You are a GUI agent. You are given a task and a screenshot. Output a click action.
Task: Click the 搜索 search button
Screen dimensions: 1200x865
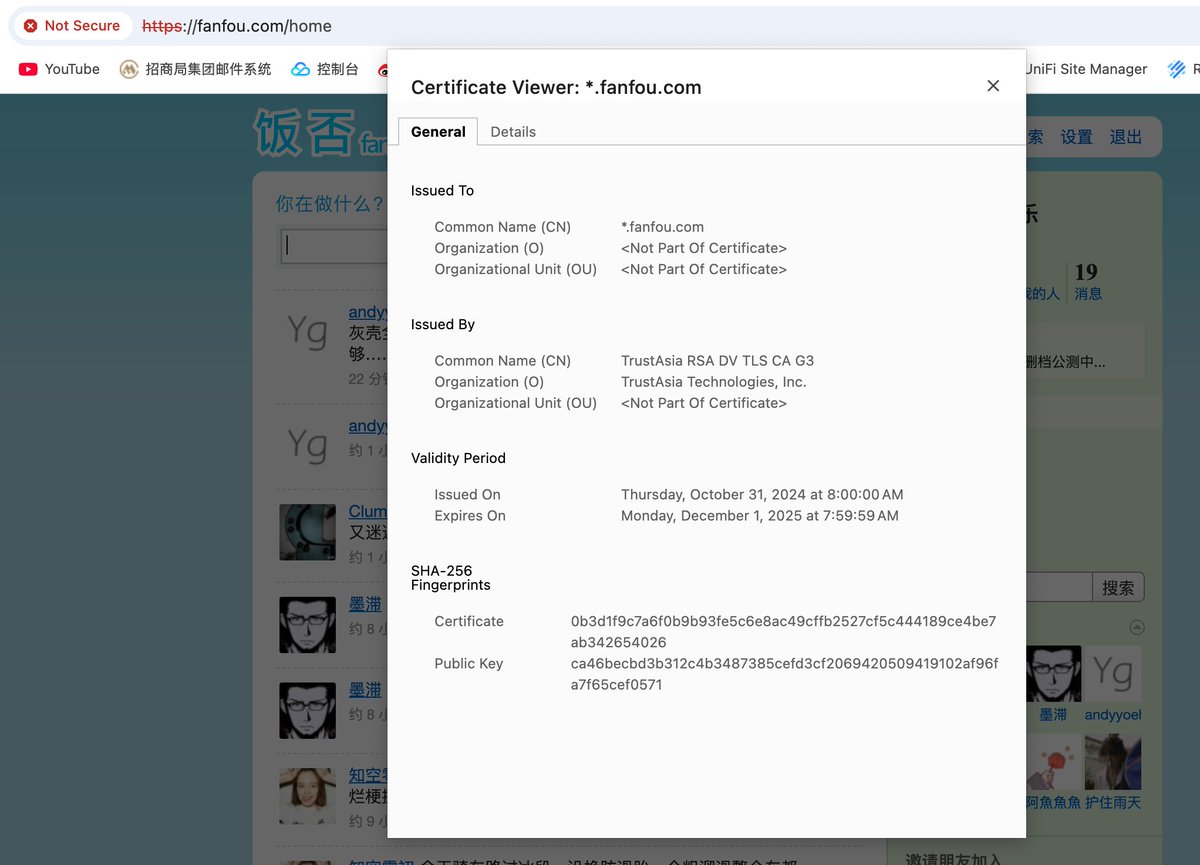[1118, 588]
